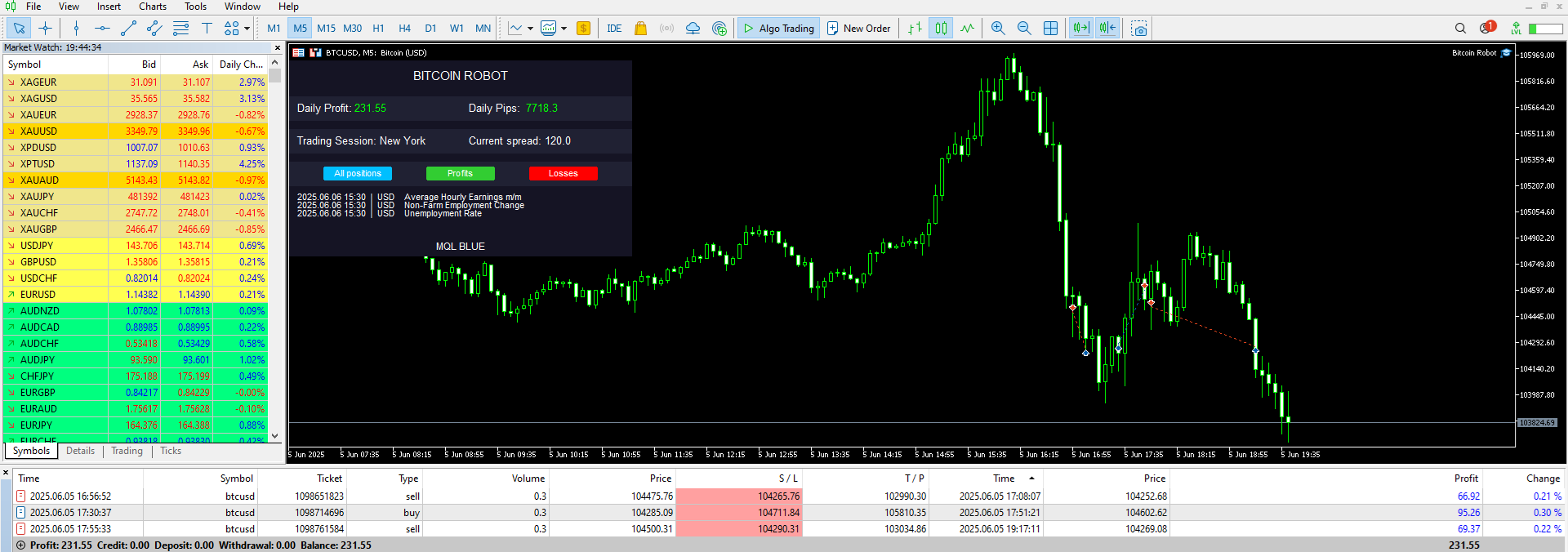Viewport: 1568px width, 552px height.
Task: Click the Bitcoin Robot graduate cap icon
Action: click(1506, 53)
